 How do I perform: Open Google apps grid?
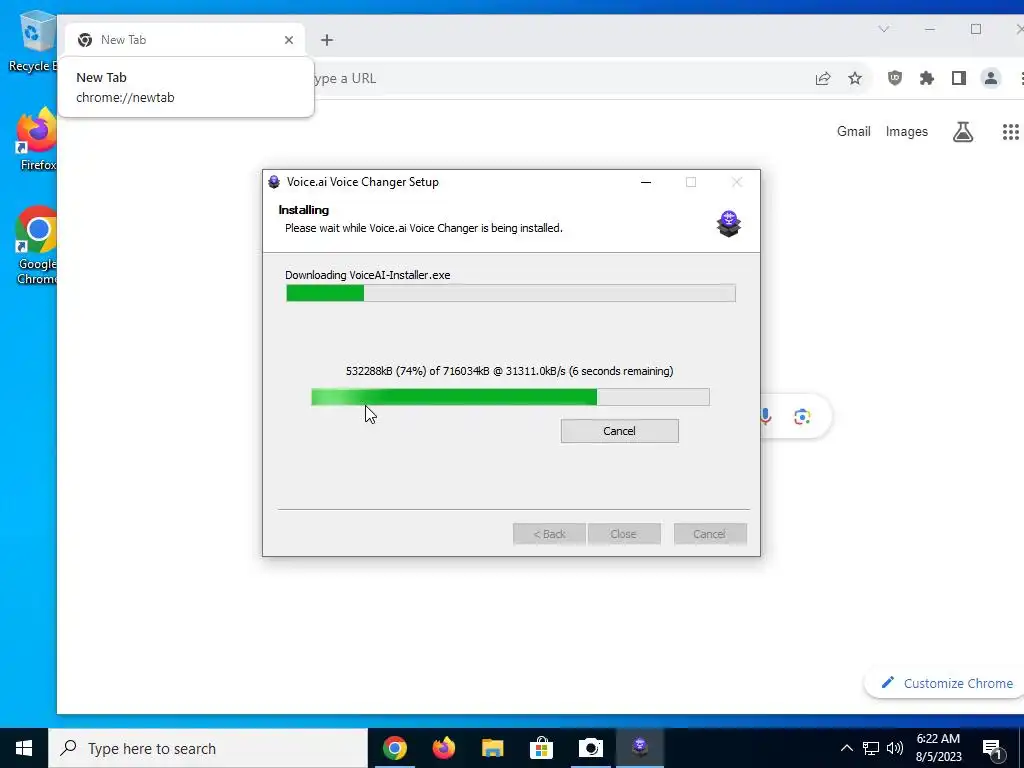(x=1010, y=132)
